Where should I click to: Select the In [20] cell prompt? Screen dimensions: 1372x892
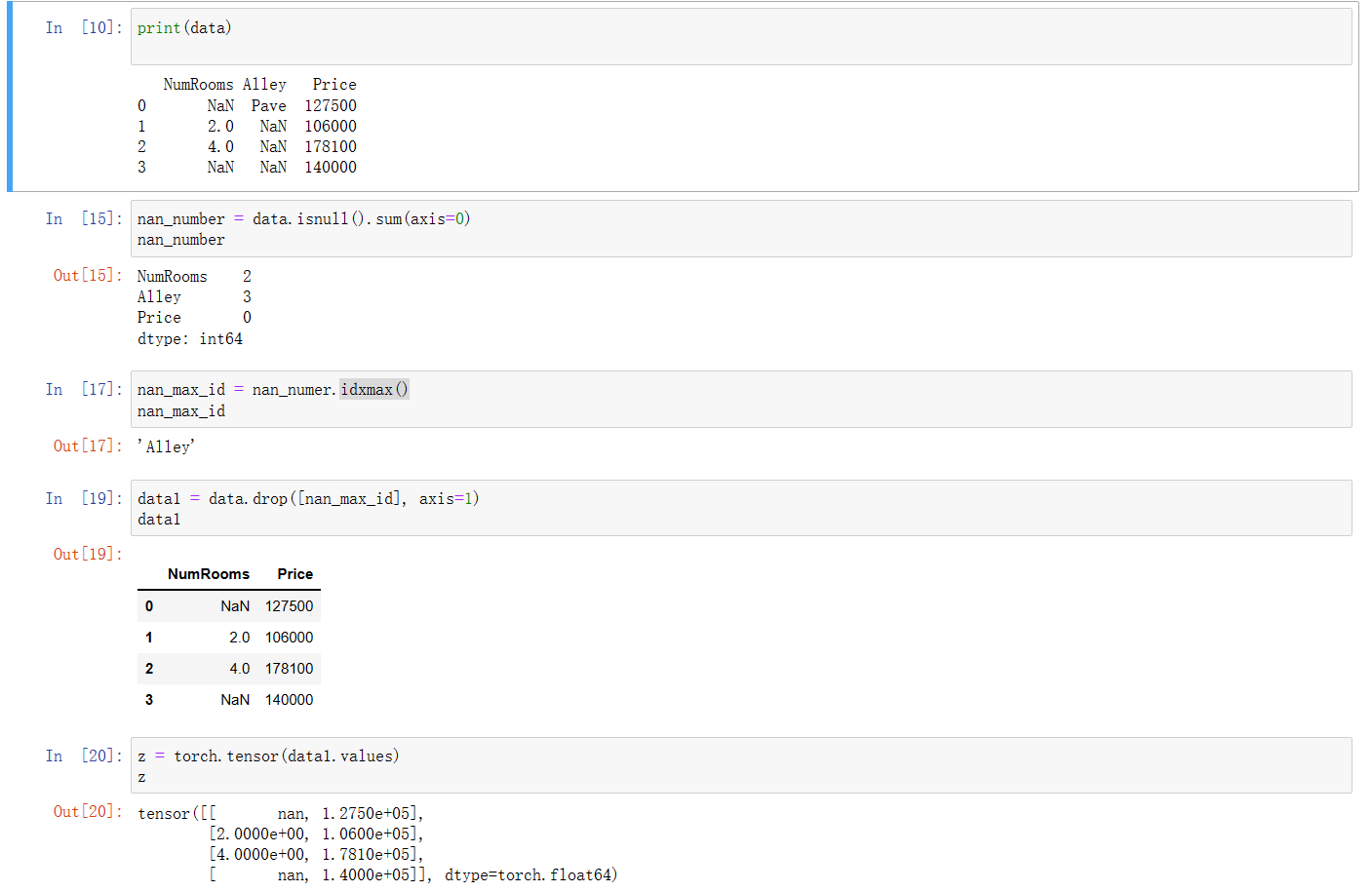coord(84,756)
